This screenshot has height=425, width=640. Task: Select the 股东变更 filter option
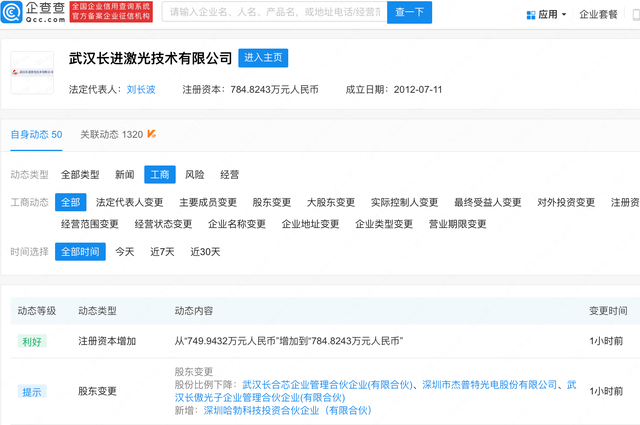271,202
